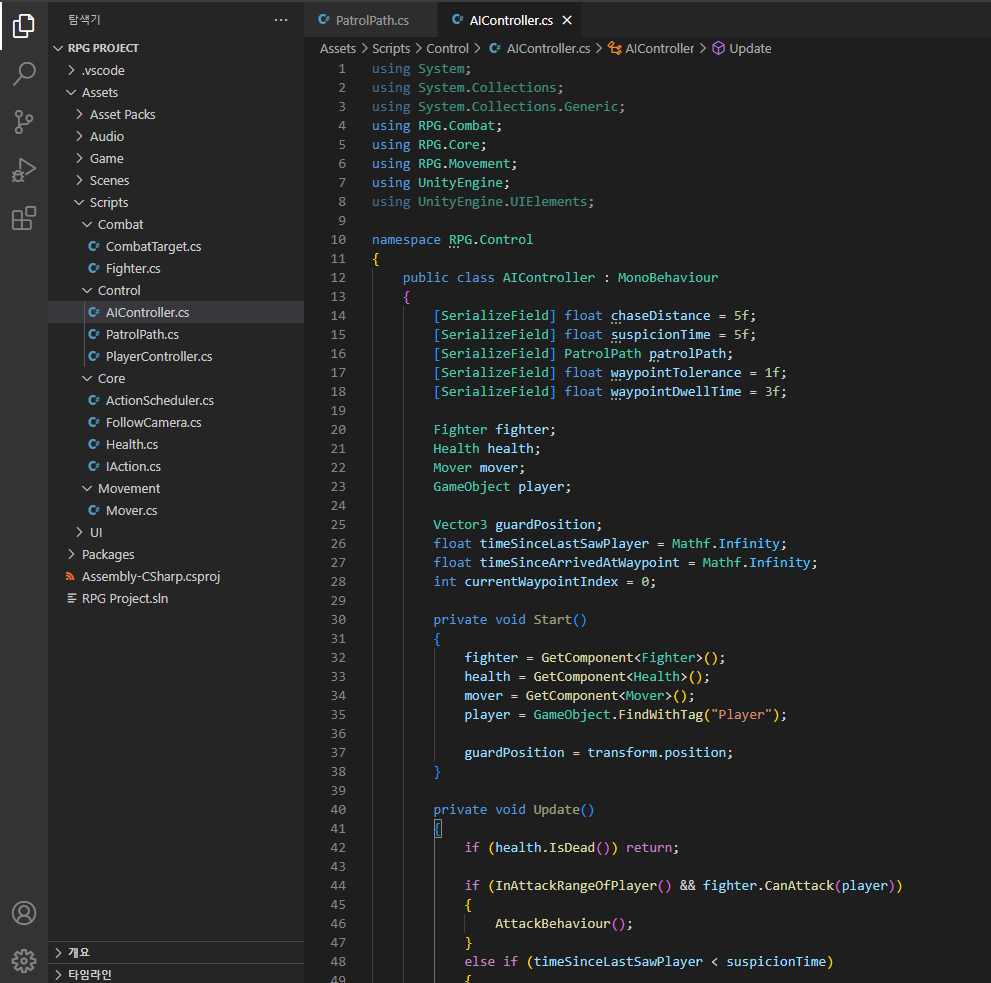Open Mover.cs in the Movement folder
The image size is (991, 983).
pos(131,510)
